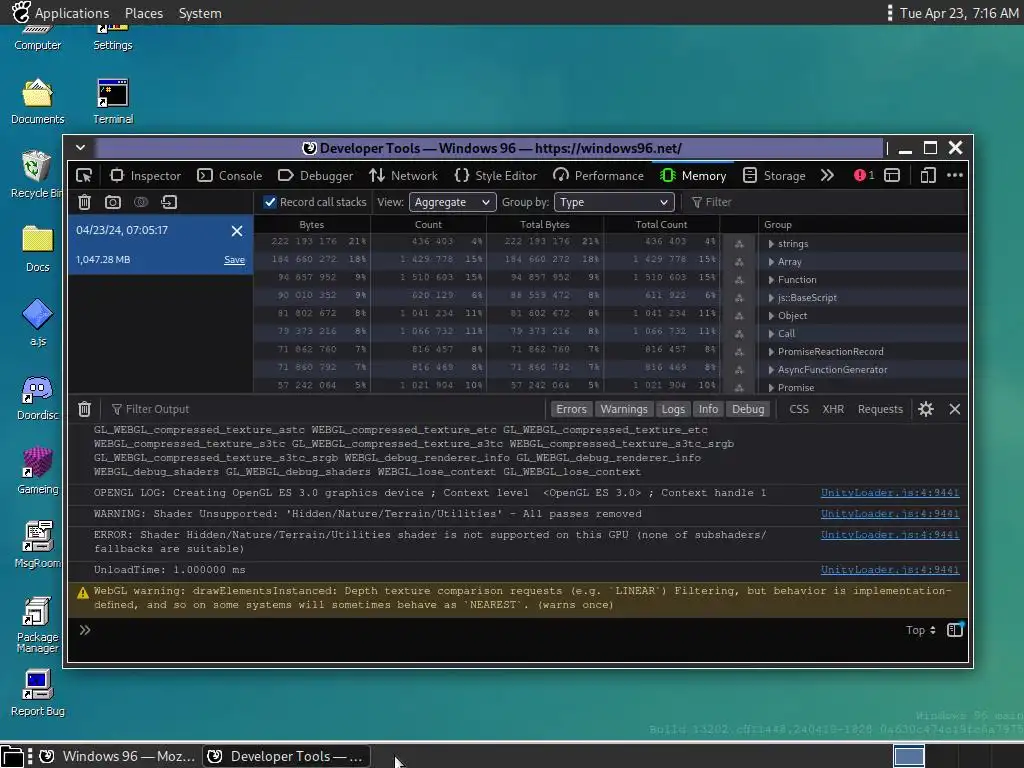Screen dimensions: 1024x768
Task: Open responsive design mode icon
Action: [x=928, y=176]
